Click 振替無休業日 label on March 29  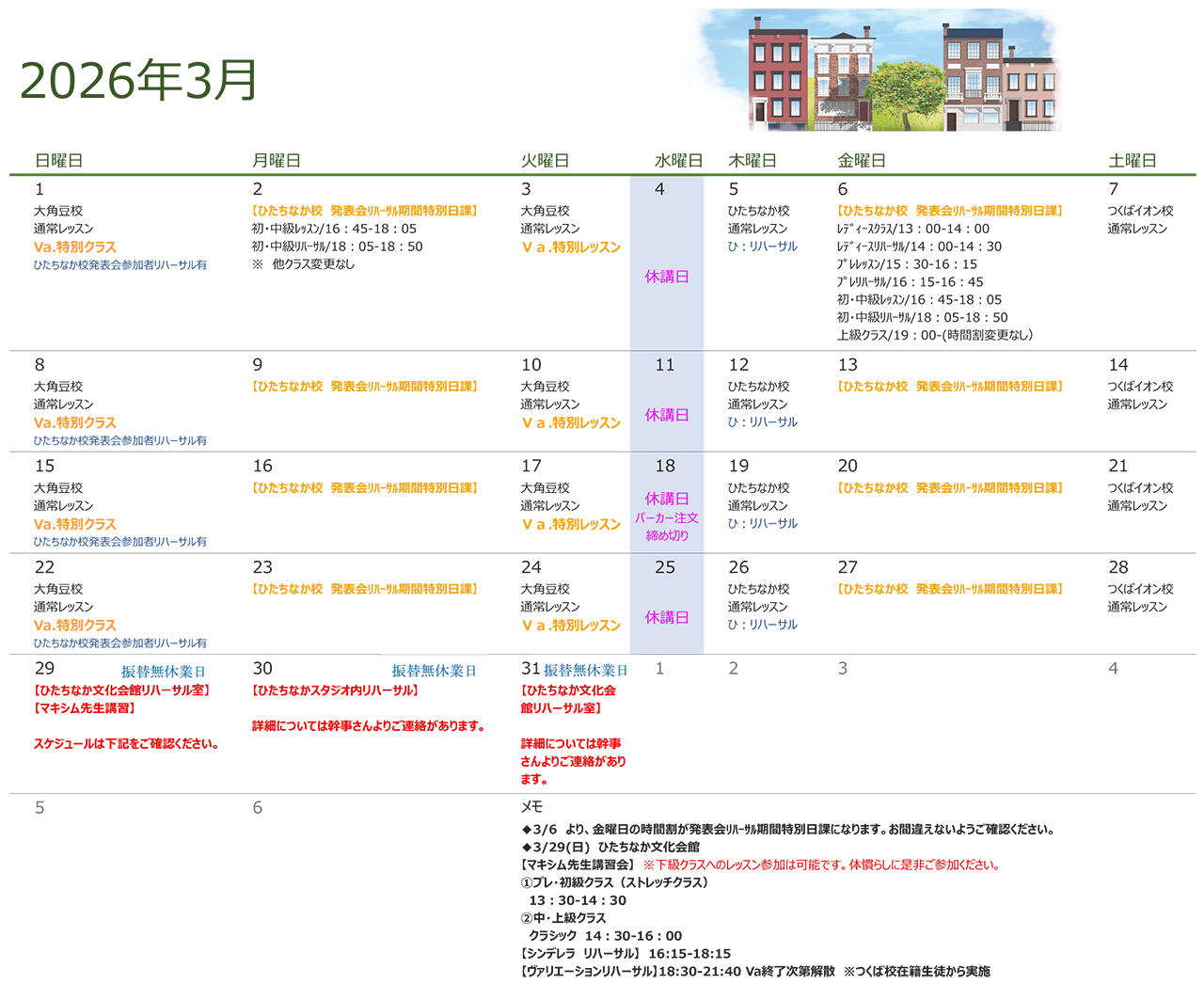pos(163,672)
